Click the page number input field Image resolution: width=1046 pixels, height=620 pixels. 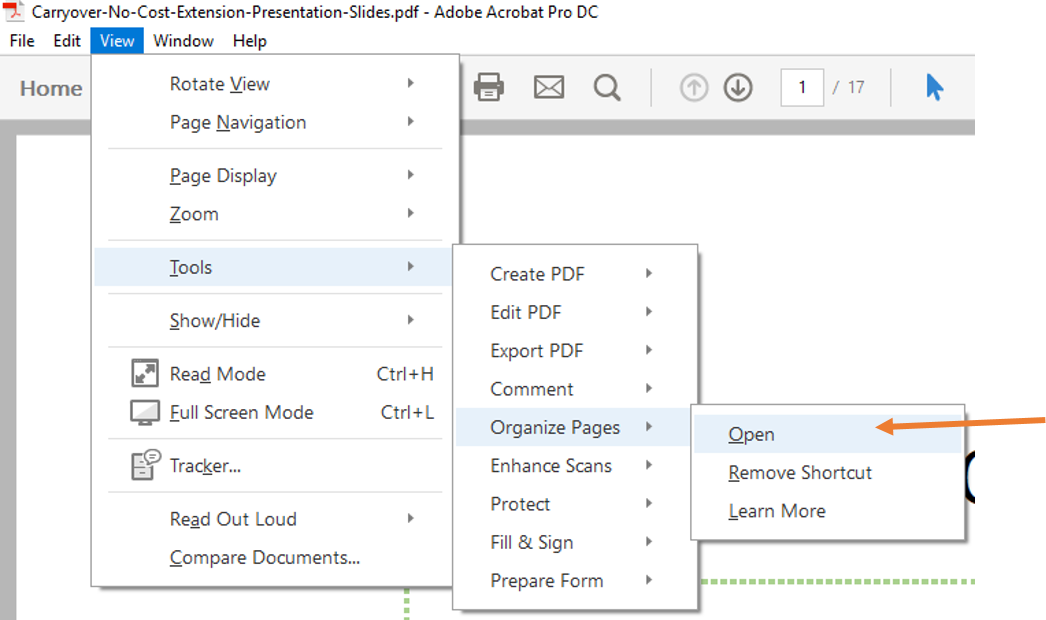(x=802, y=88)
